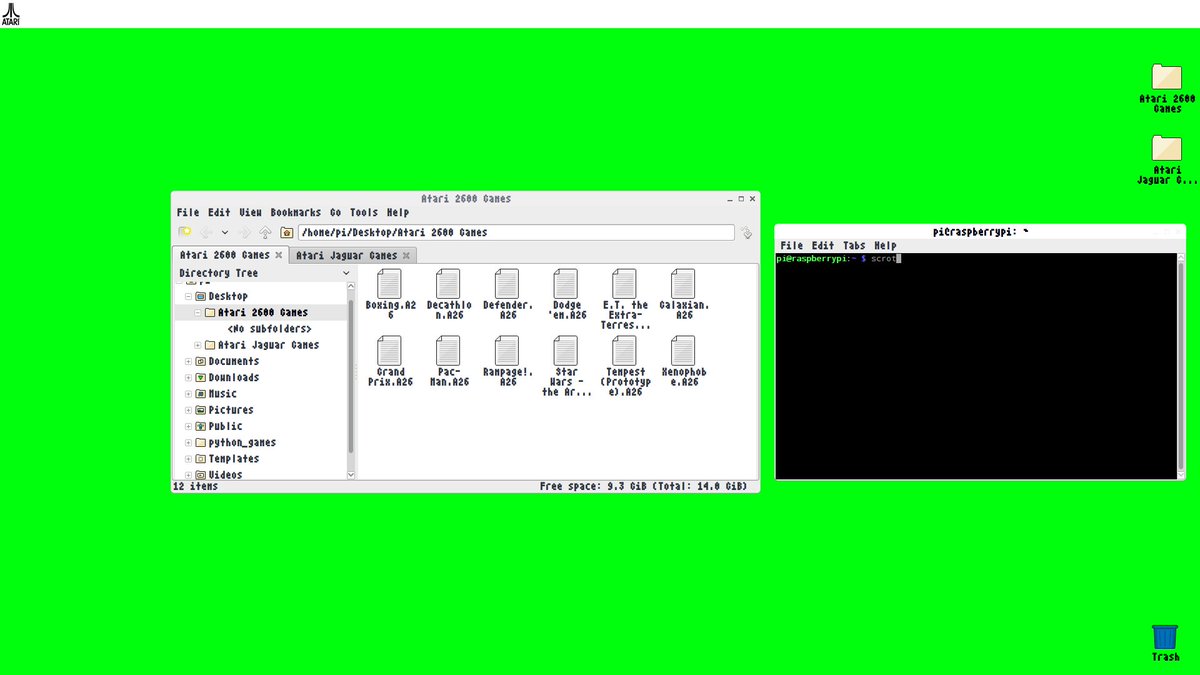Open the Bookmarks menu
The image size is (1200, 675).
(x=296, y=212)
